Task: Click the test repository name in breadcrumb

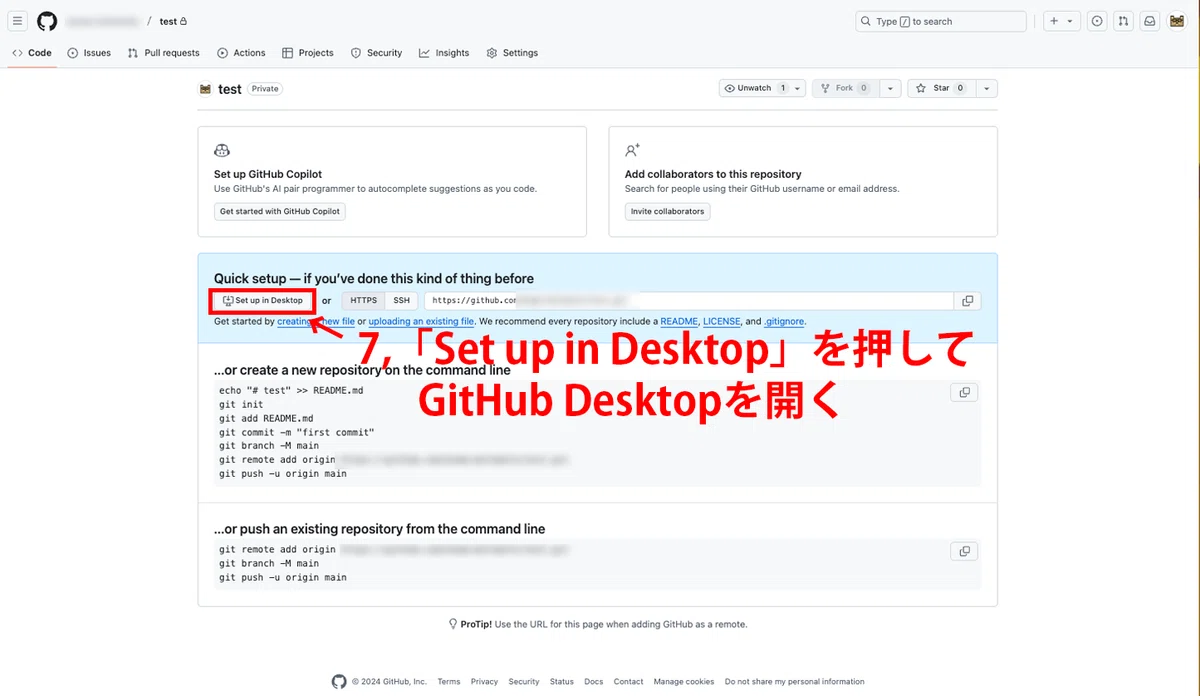Action: [168, 21]
